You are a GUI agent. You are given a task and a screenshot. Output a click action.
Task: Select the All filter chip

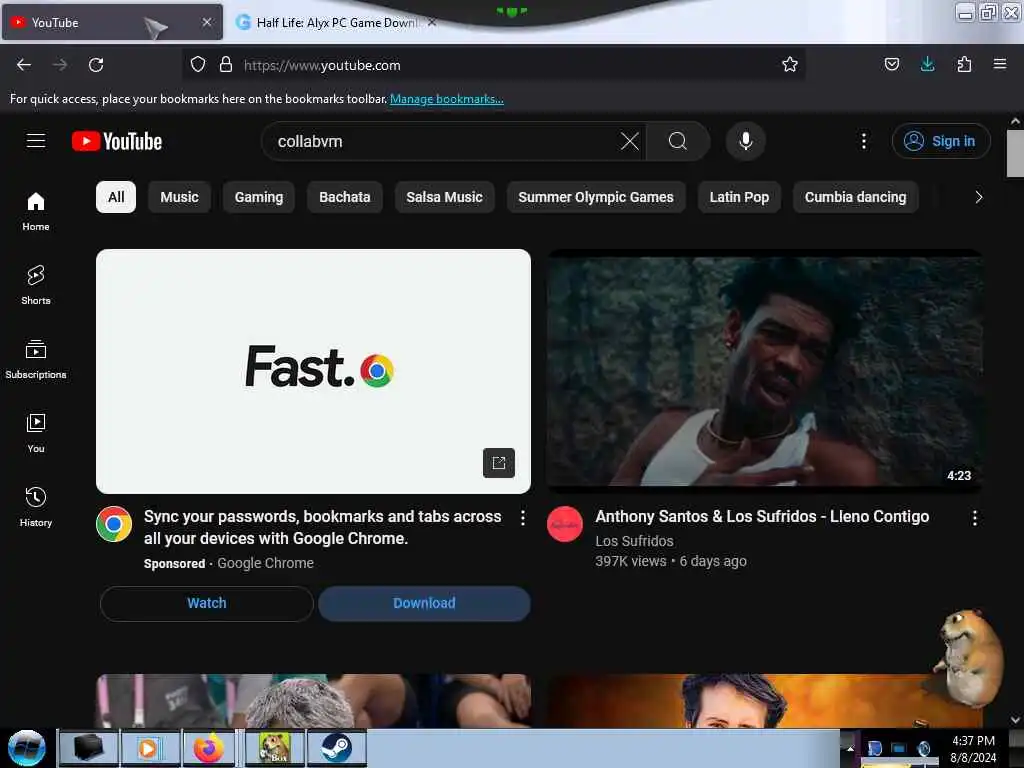[x=116, y=197]
